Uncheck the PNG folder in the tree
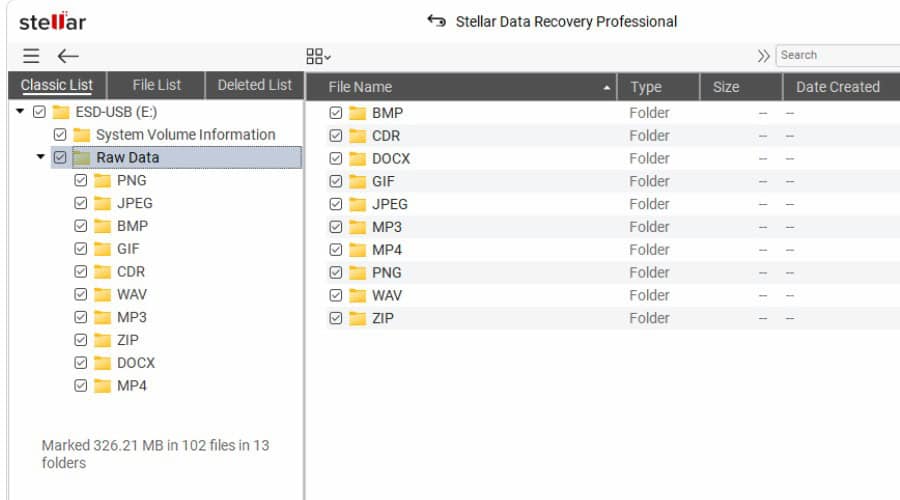The height and width of the screenshot is (500, 900). tap(80, 180)
